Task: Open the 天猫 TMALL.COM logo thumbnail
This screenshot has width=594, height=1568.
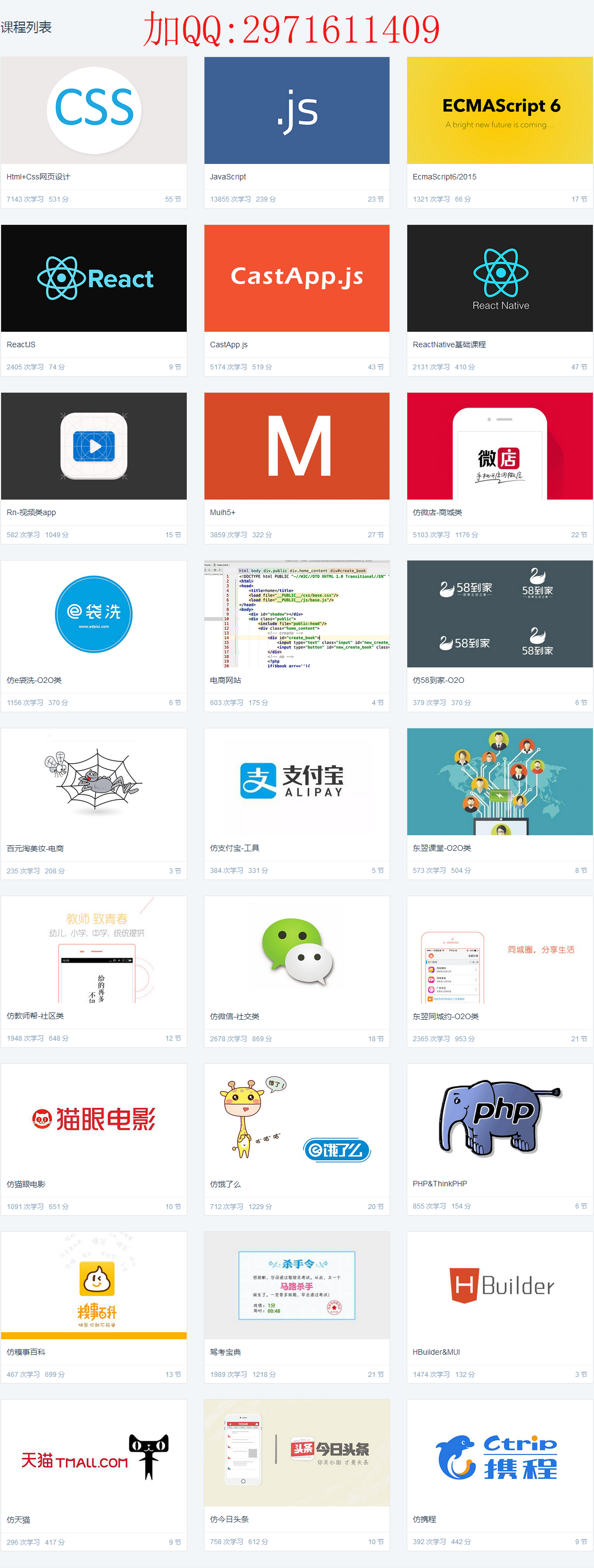Action: click(x=94, y=1453)
